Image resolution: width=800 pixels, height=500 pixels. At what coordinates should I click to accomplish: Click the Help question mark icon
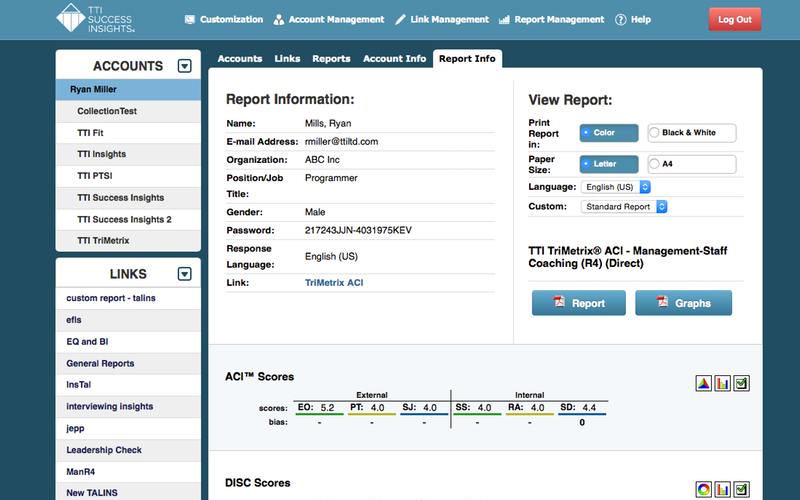(x=620, y=19)
